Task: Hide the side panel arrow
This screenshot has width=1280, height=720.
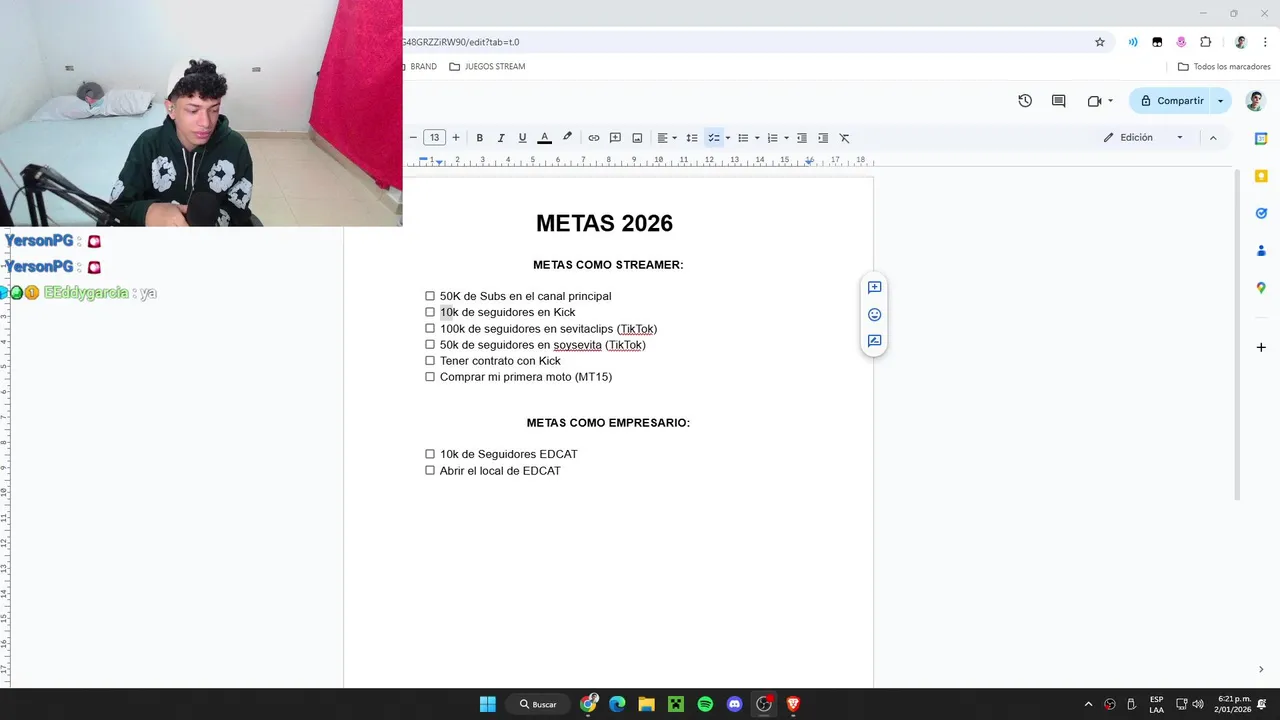Action: click(x=1261, y=669)
